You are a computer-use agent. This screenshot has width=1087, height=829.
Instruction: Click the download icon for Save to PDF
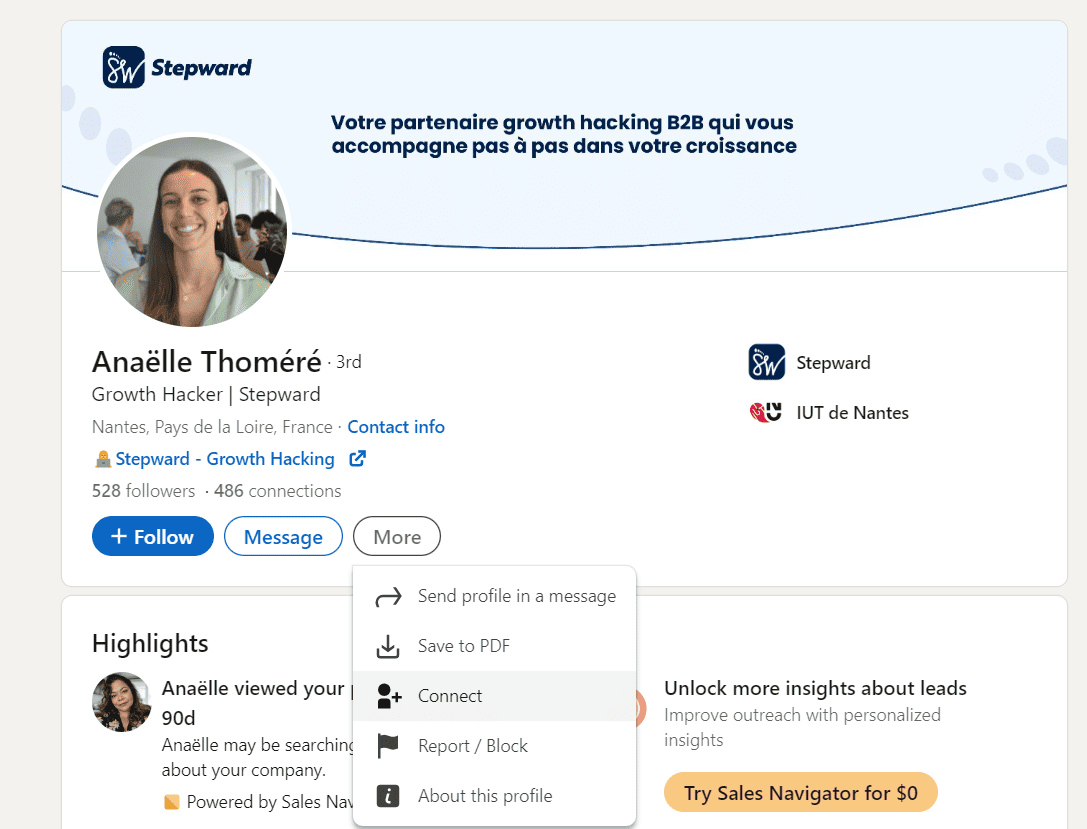[388, 646]
